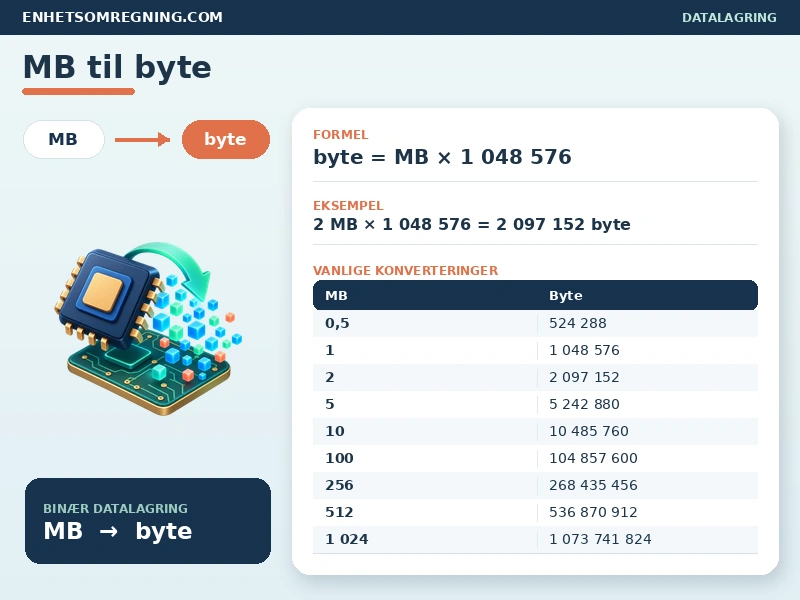Click the 'MB til byte' page heading
Viewport: 800px width, 600px height.
(x=117, y=67)
